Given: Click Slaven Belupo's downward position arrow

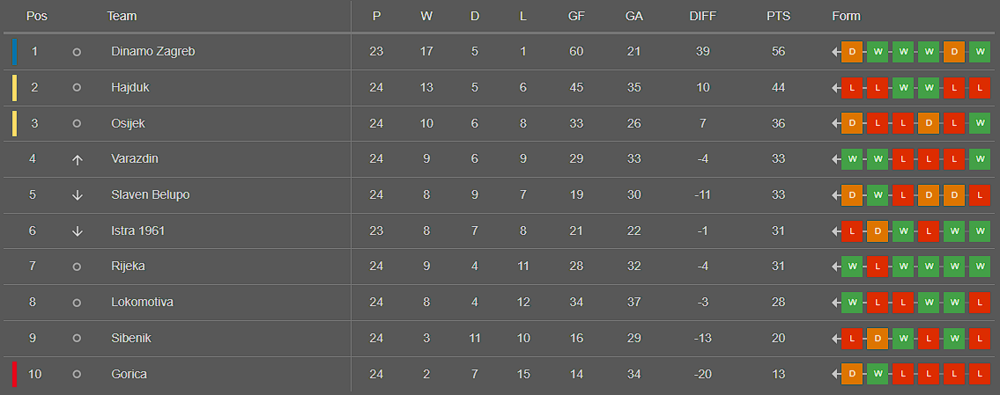Looking at the screenshot, I should coord(77,195).
